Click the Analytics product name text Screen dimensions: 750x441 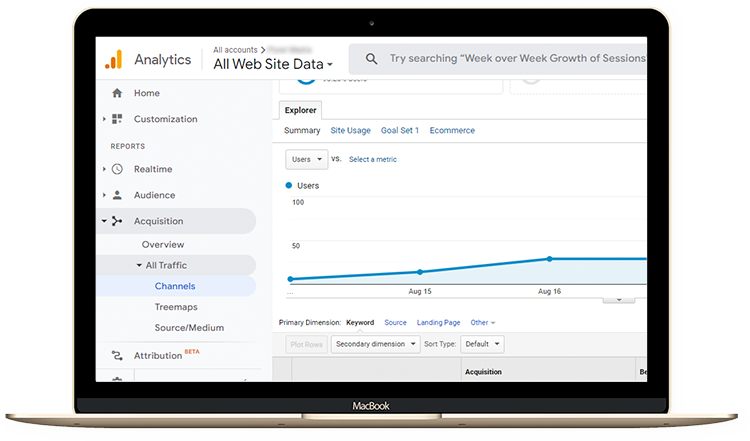pos(163,59)
